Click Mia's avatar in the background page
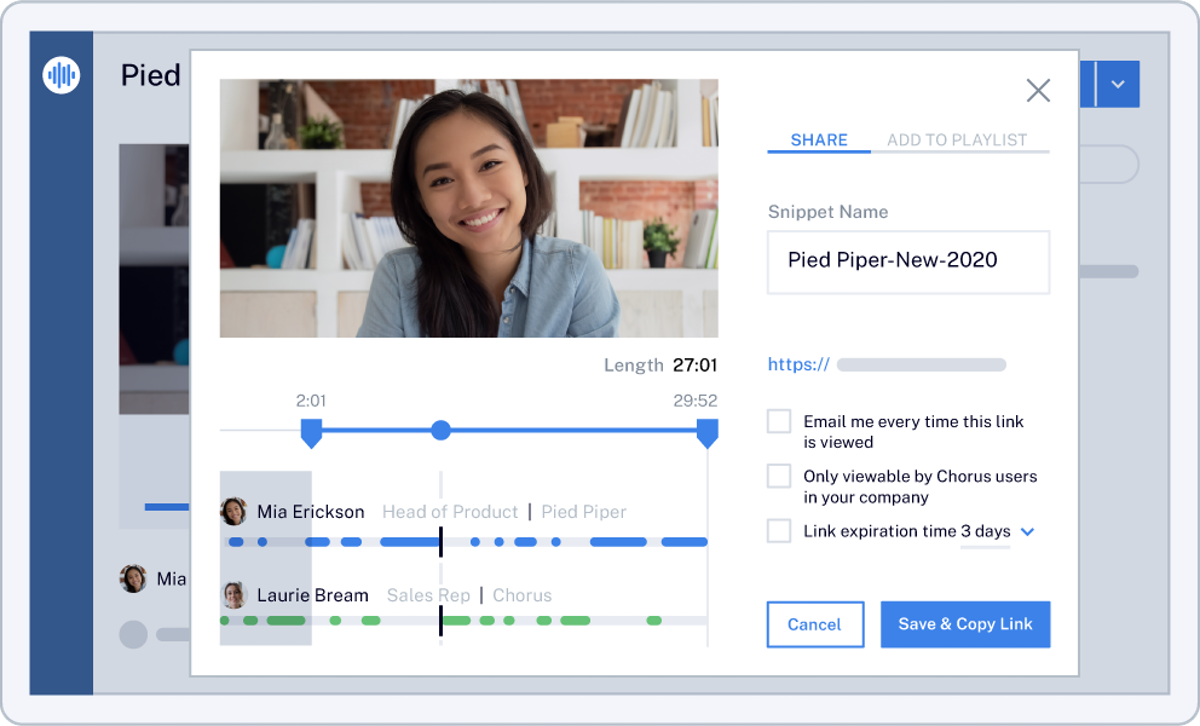 click(x=133, y=578)
